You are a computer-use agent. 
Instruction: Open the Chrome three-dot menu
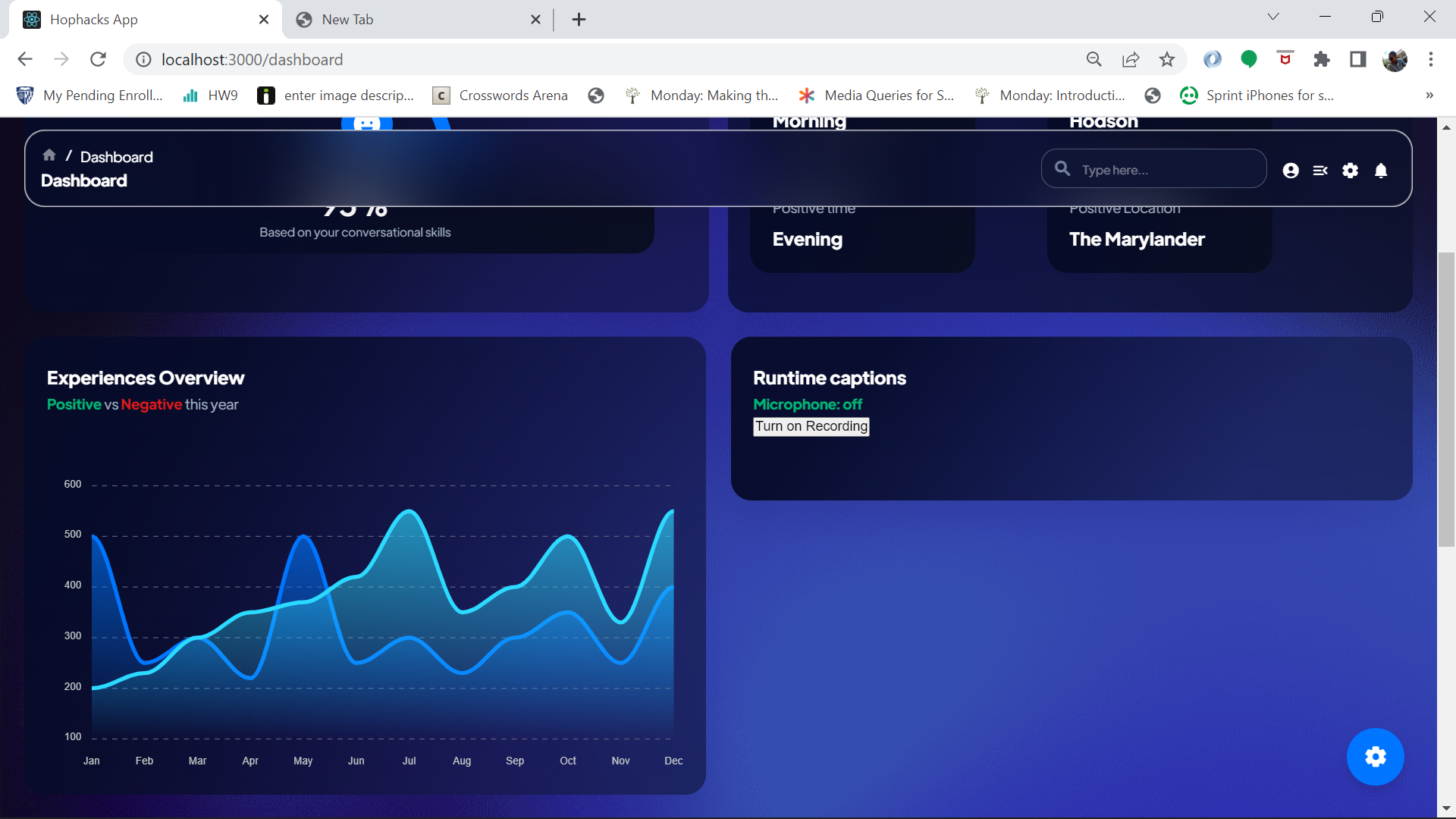pos(1431,59)
